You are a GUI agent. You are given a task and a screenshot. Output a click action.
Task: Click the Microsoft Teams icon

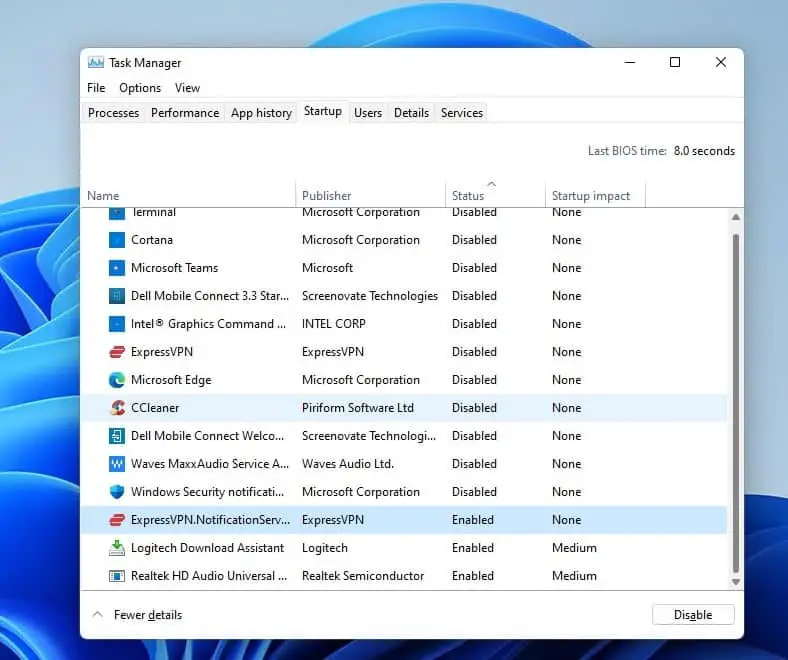pyautogui.click(x=116, y=268)
